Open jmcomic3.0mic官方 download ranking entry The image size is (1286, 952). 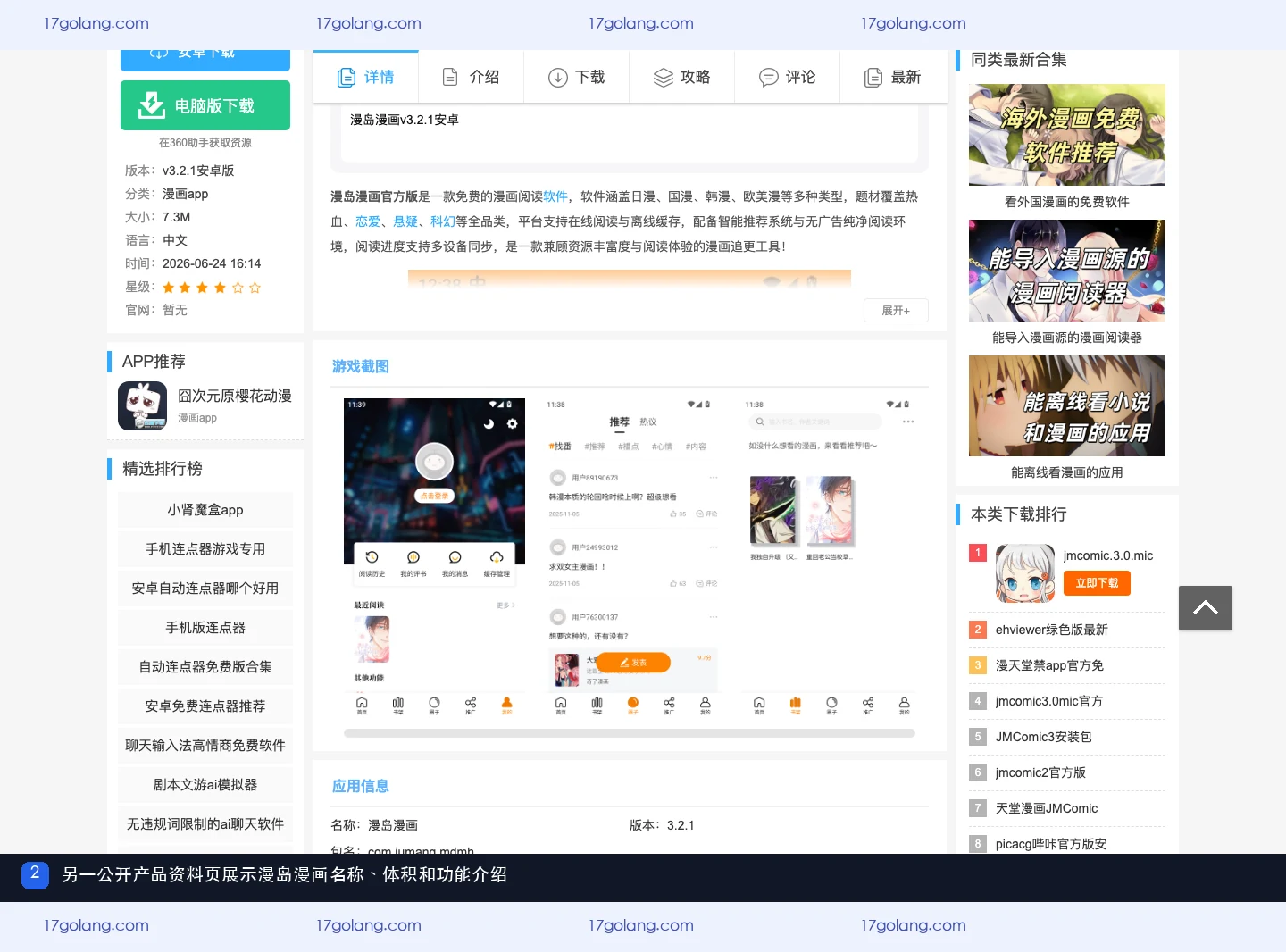click(x=1049, y=701)
